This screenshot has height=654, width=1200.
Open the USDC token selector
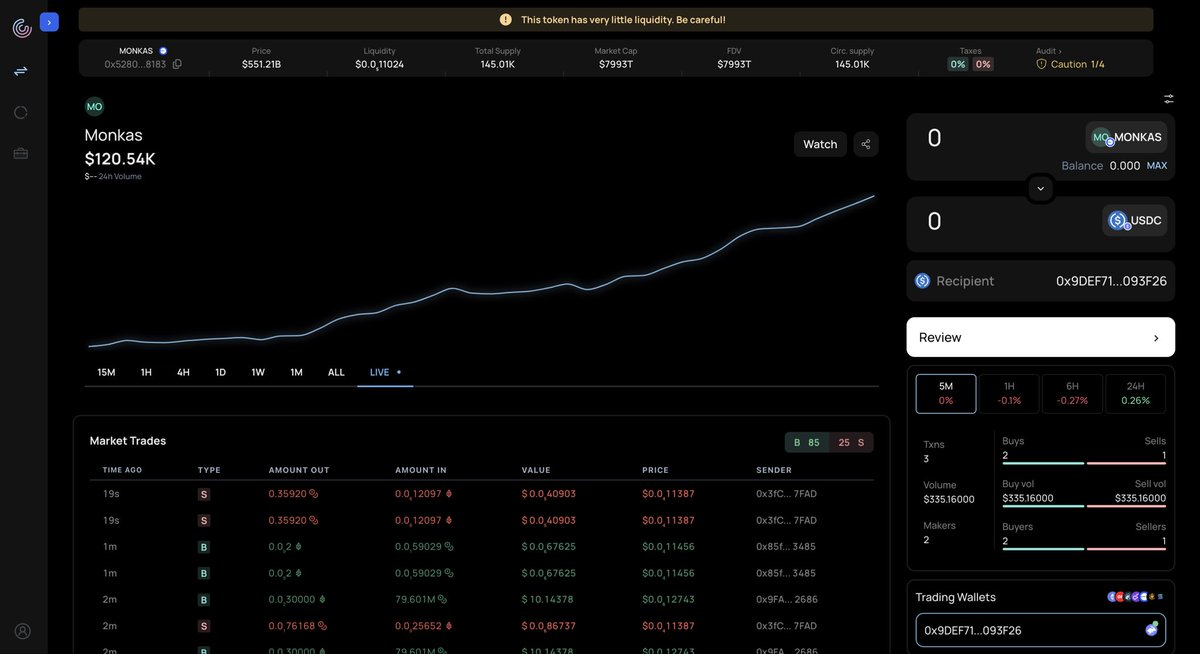coord(1134,220)
